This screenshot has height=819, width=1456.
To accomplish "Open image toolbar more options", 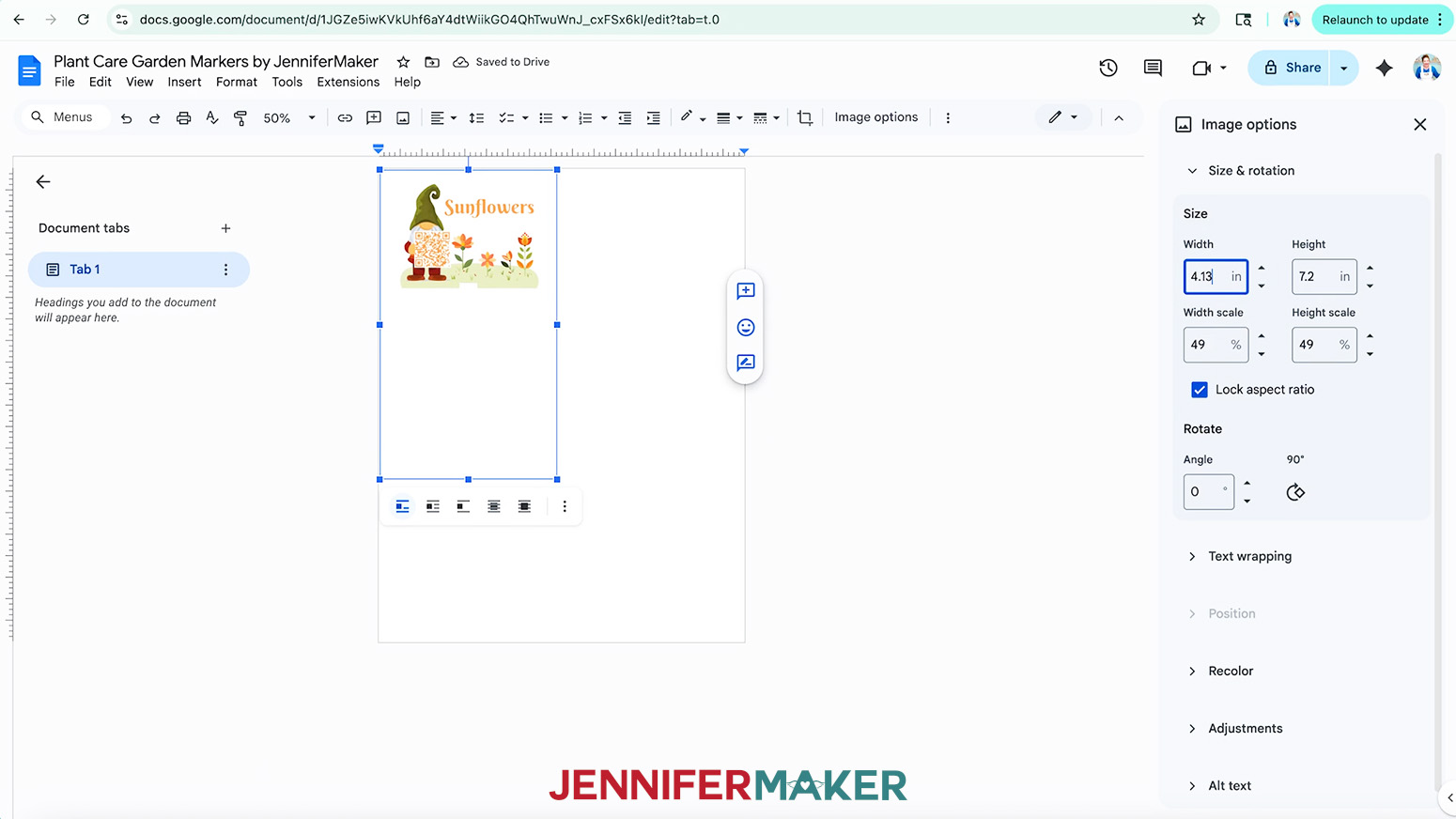I will point(565,506).
